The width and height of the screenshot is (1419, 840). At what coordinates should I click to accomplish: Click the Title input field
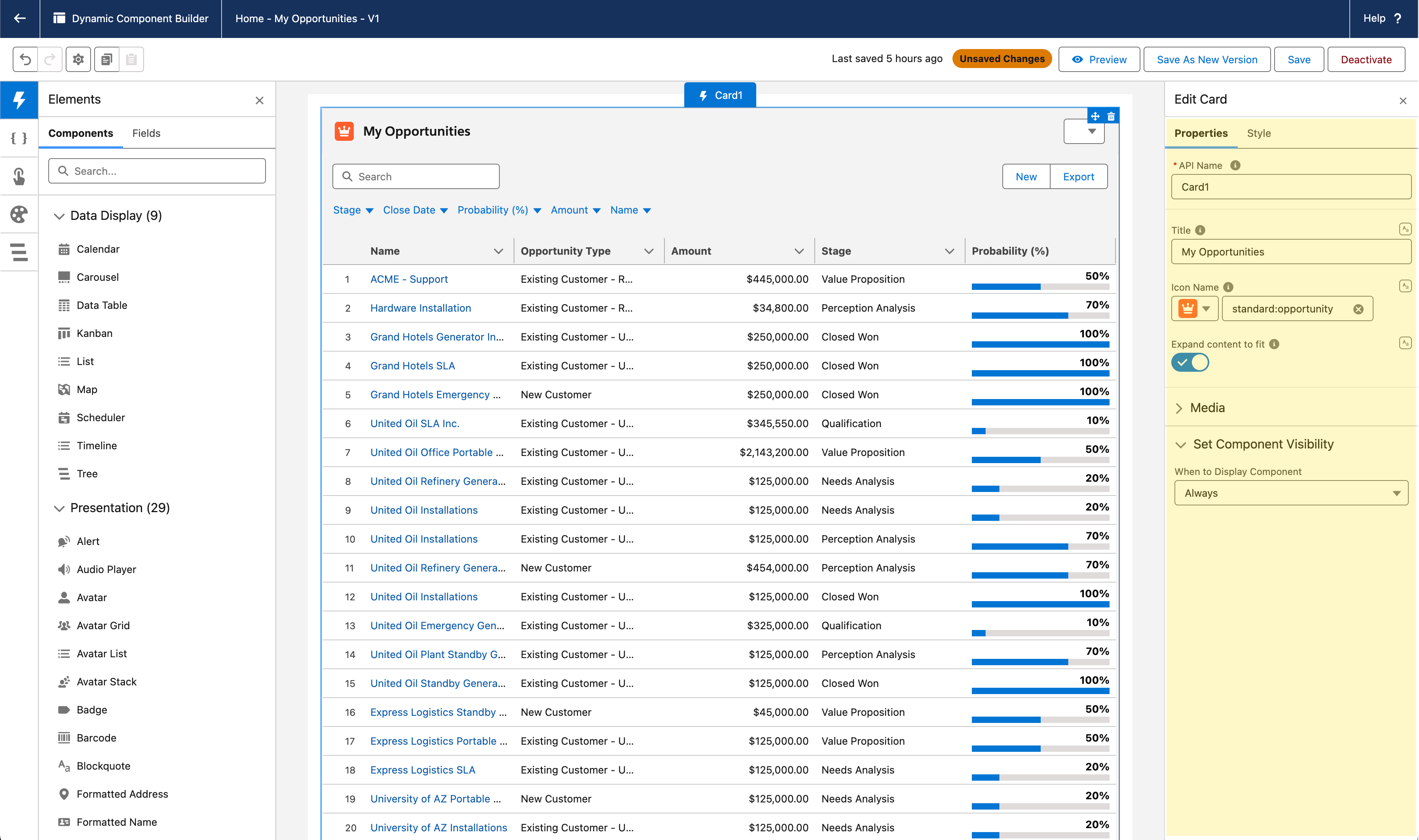pyautogui.click(x=1290, y=252)
